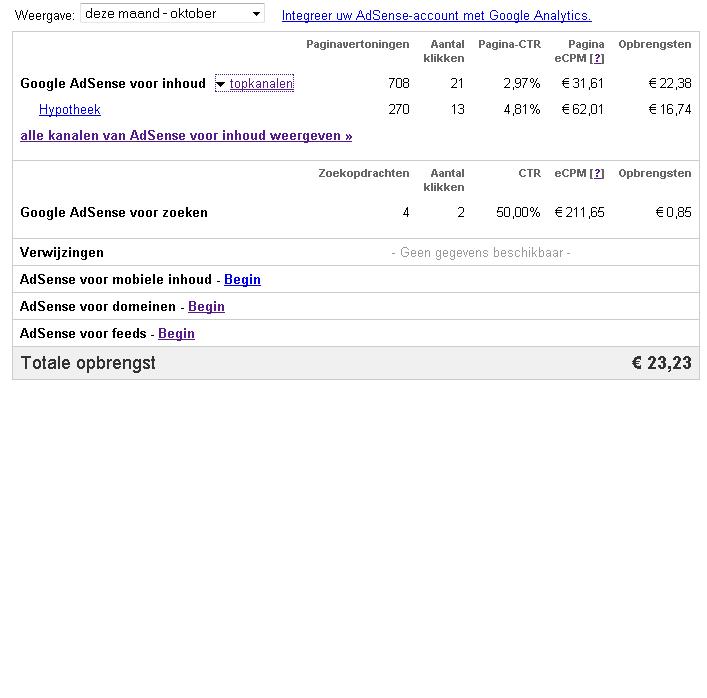Begin AdSense voor mobiele inhoud

pyautogui.click(x=242, y=280)
